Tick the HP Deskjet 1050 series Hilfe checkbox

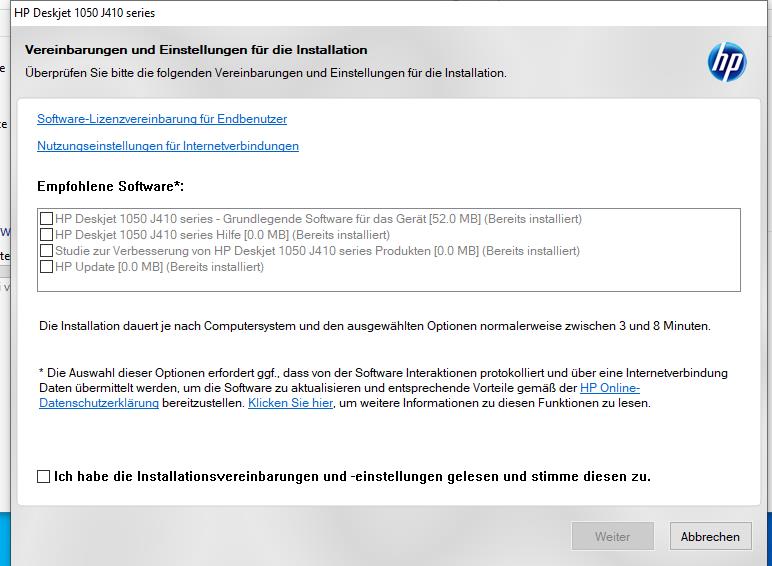46,234
